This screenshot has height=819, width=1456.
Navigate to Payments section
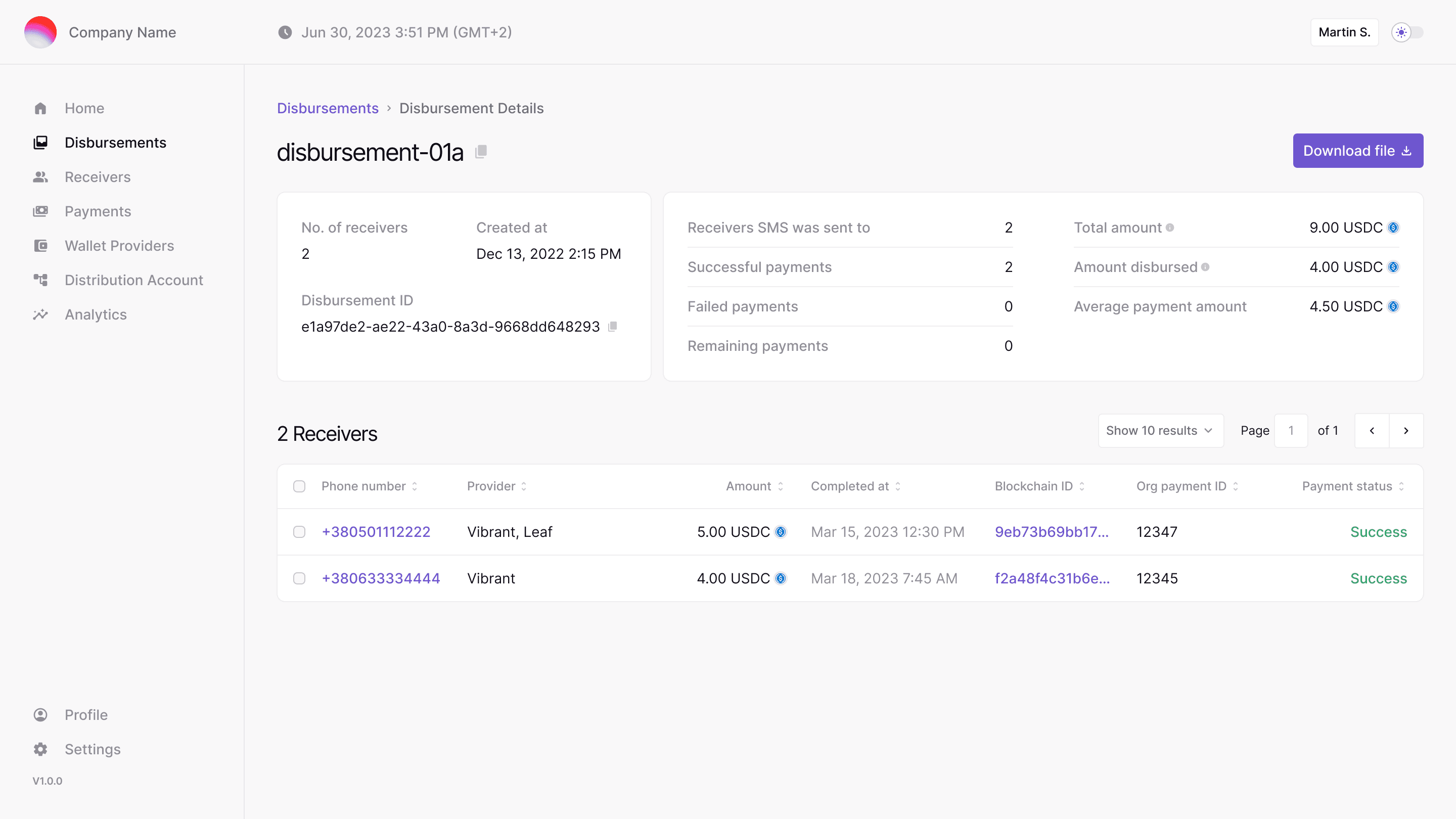click(98, 211)
